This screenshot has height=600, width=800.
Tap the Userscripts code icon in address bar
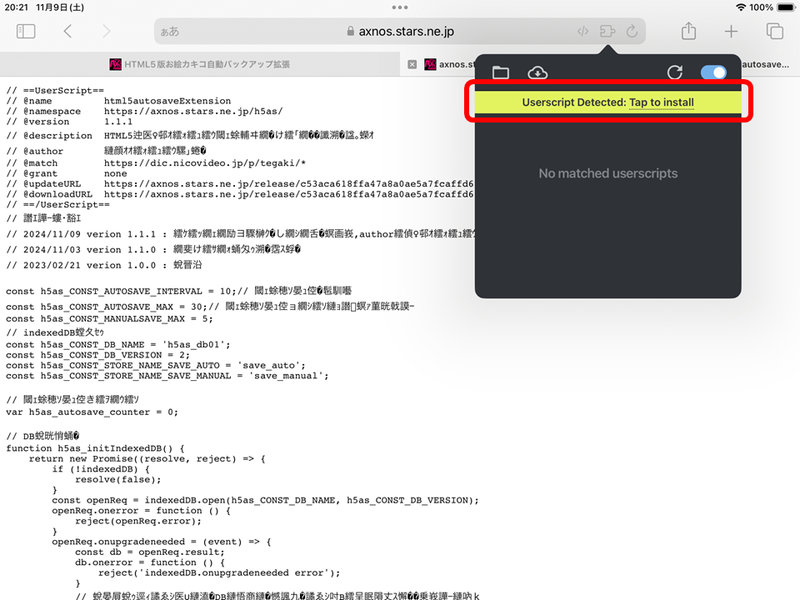click(x=583, y=32)
